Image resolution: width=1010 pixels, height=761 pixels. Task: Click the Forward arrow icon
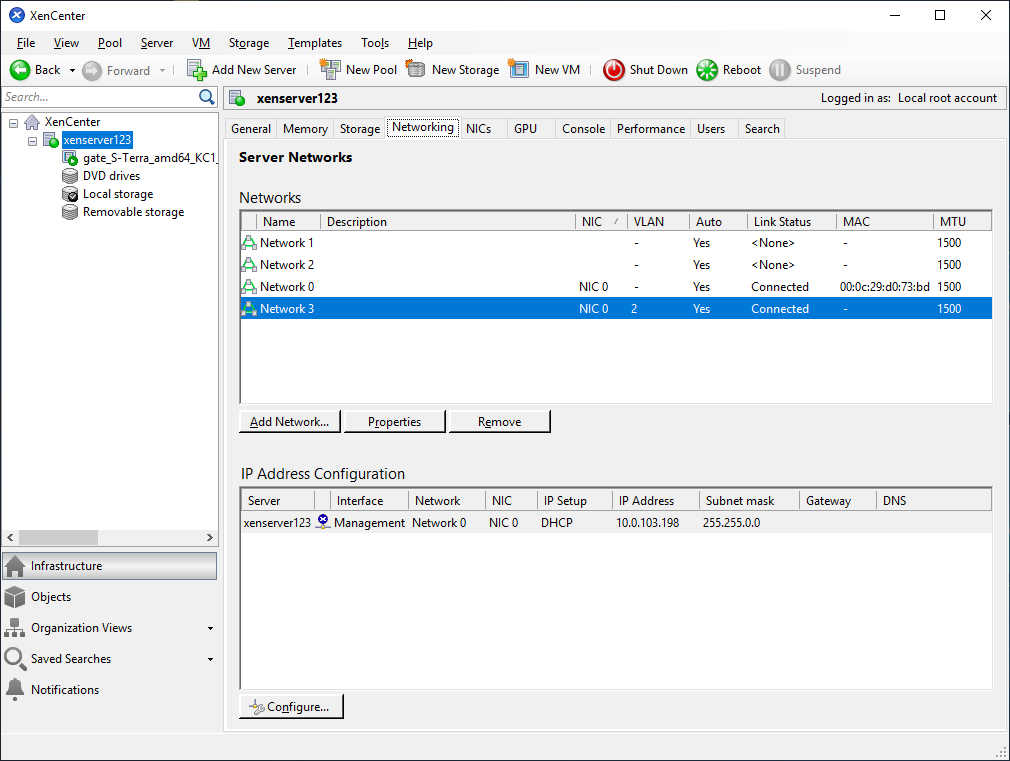tap(92, 70)
